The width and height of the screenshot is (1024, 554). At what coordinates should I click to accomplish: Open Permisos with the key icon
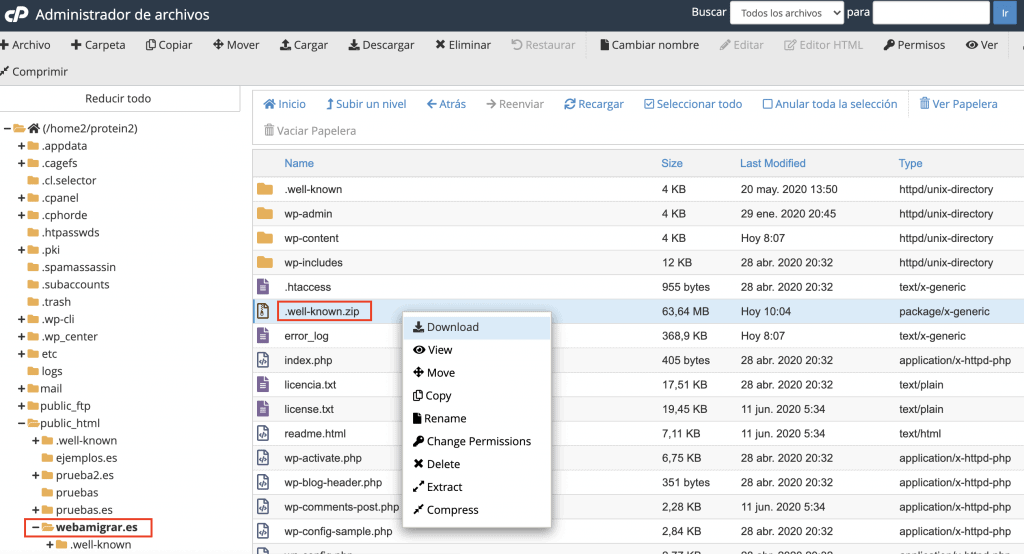click(x=889, y=45)
